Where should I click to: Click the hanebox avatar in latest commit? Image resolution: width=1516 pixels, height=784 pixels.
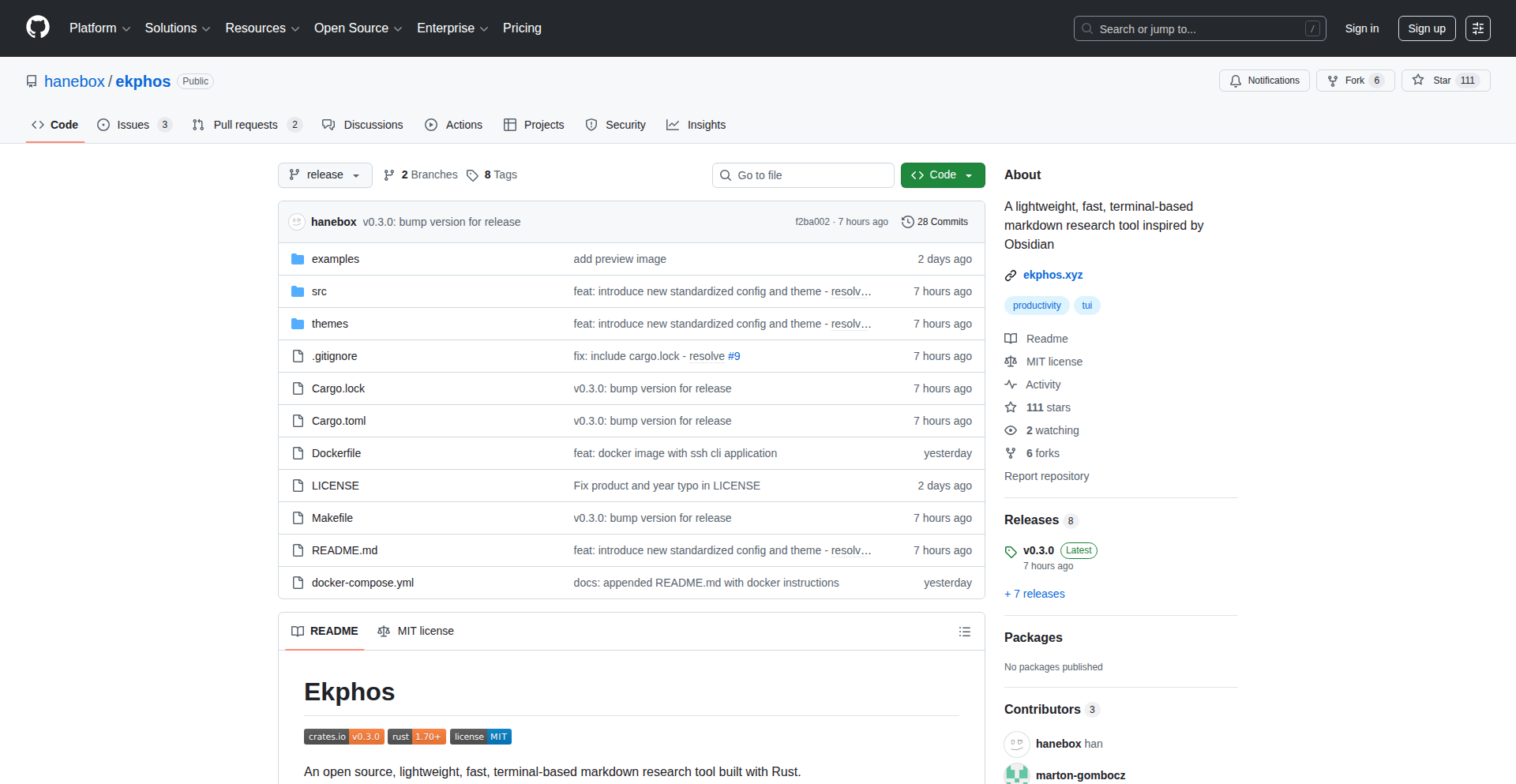(297, 222)
